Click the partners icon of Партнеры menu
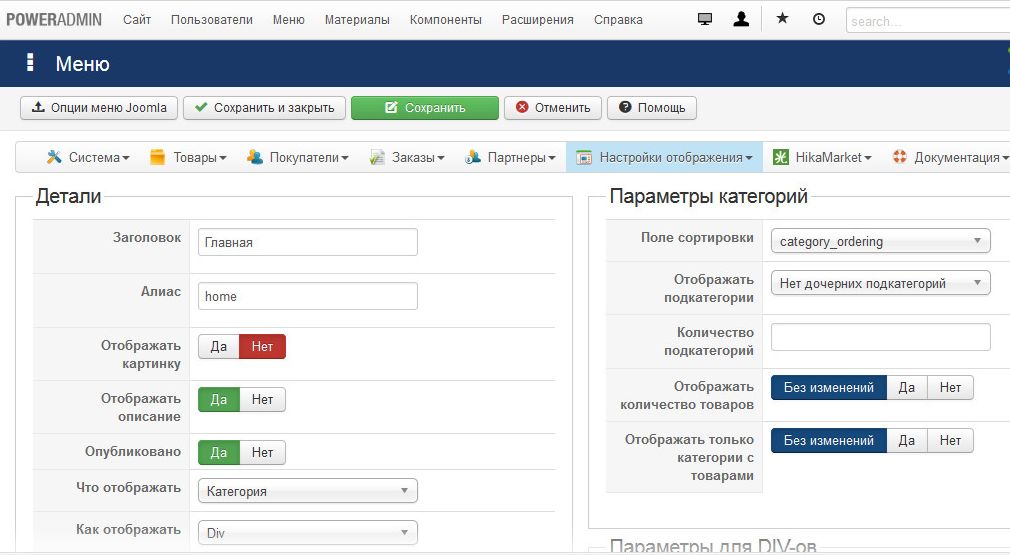 473,157
